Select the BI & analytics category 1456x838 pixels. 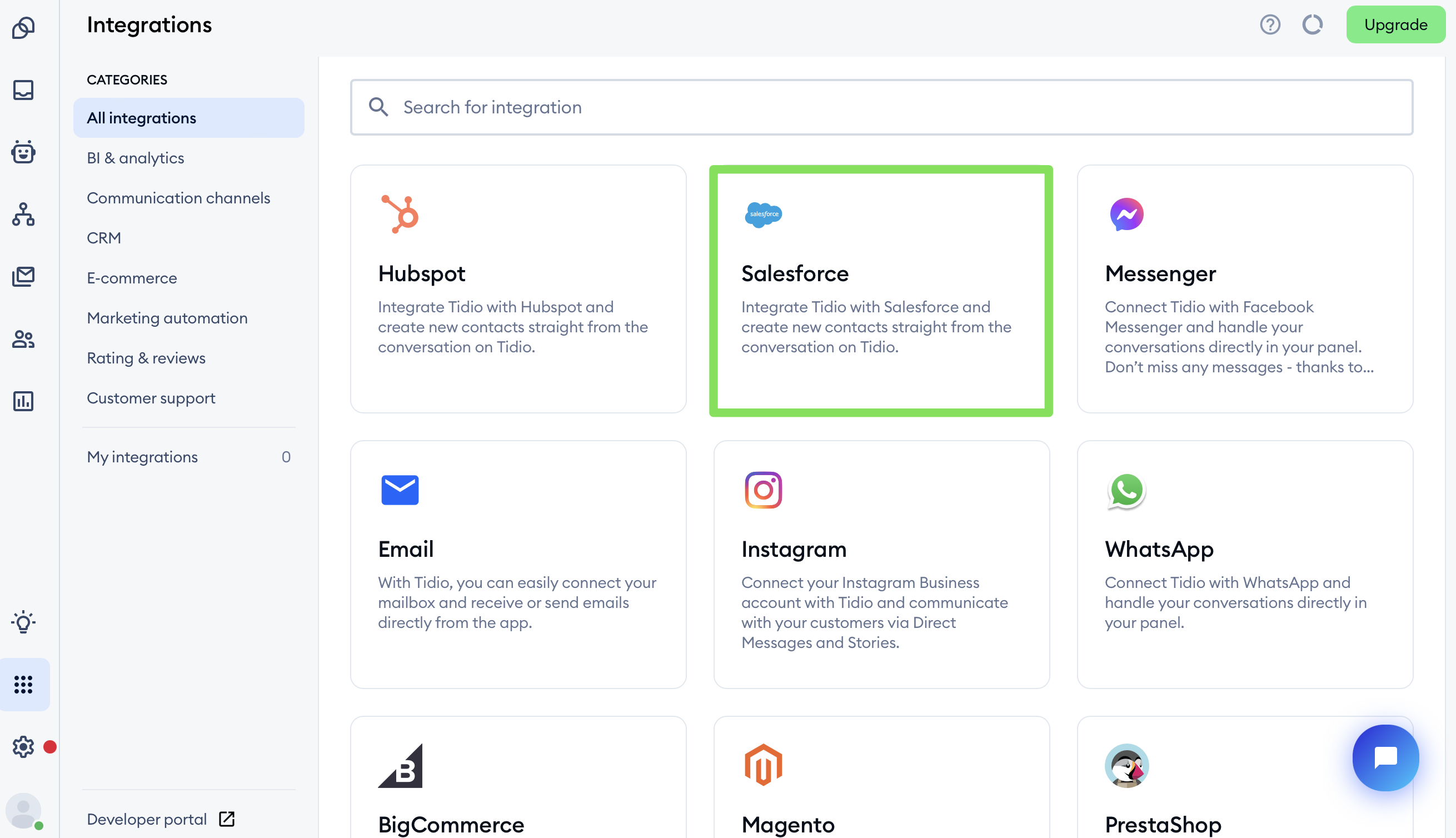pyautogui.click(x=135, y=158)
